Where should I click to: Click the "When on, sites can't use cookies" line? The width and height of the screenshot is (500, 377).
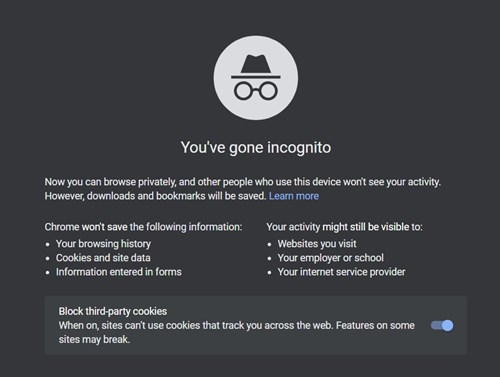pyautogui.click(x=237, y=325)
